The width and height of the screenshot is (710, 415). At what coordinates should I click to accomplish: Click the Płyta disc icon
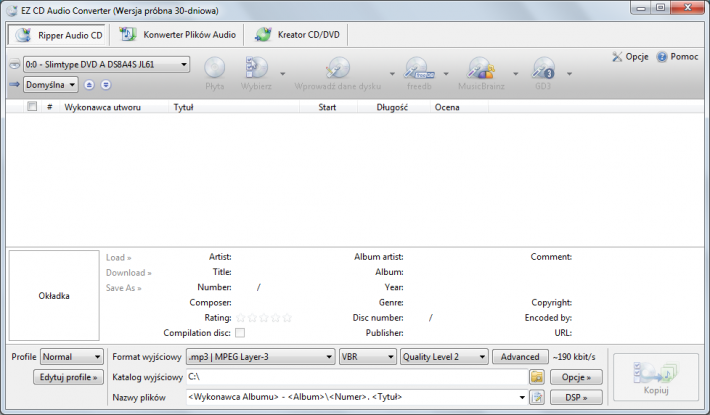pos(215,68)
